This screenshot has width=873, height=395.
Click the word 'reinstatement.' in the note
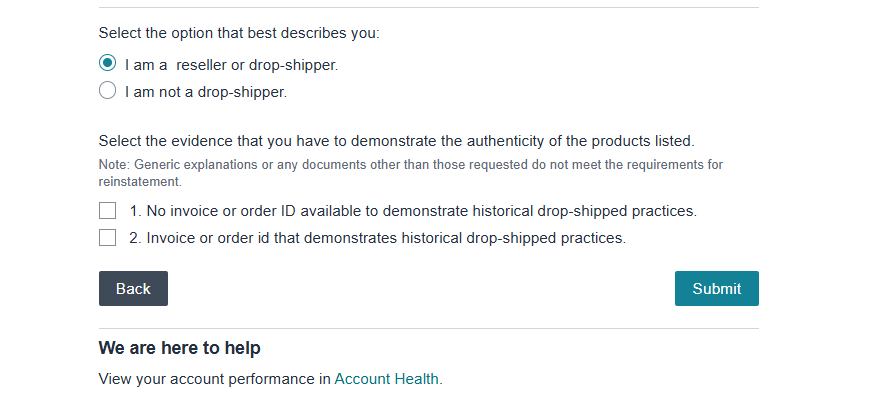140,182
